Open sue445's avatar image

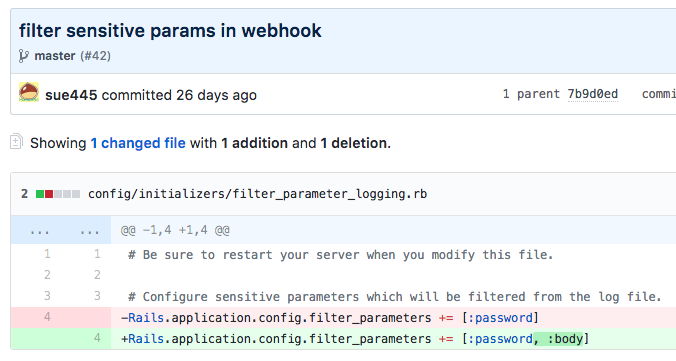(x=29, y=92)
